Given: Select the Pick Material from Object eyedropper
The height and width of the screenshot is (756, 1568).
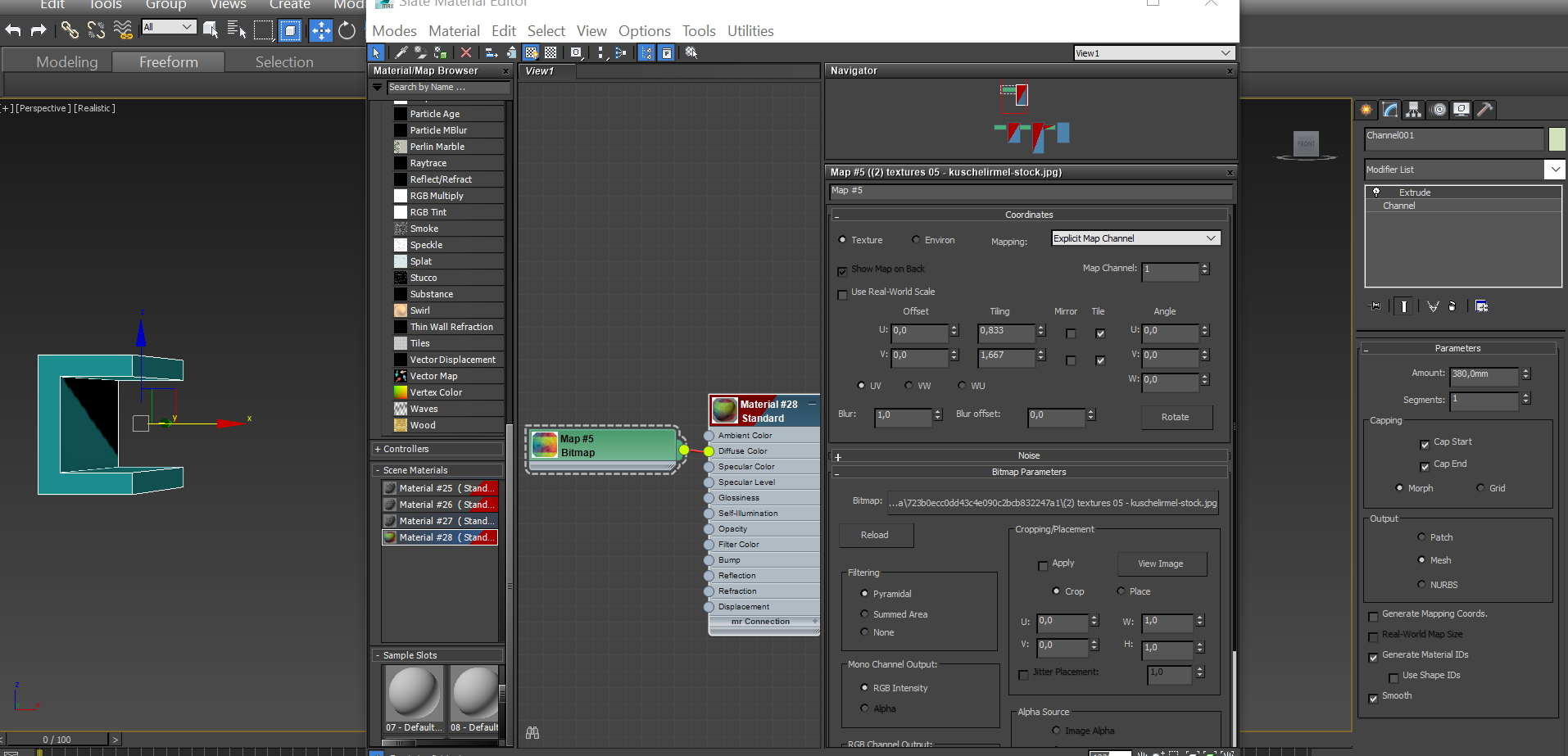Looking at the screenshot, I should coord(401,52).
